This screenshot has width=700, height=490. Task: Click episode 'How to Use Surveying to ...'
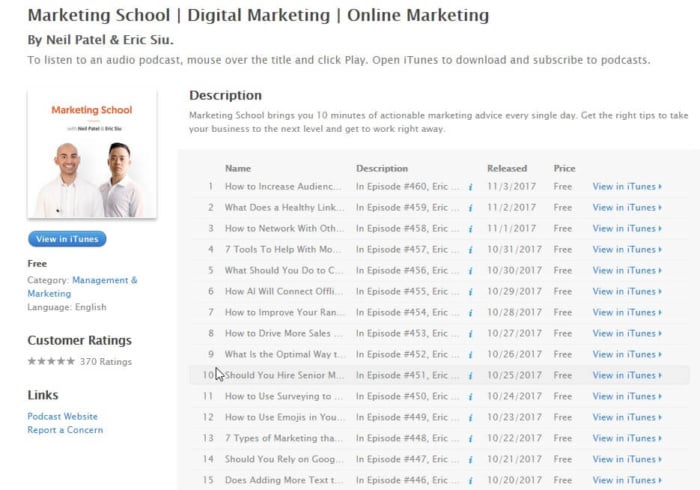284,396
